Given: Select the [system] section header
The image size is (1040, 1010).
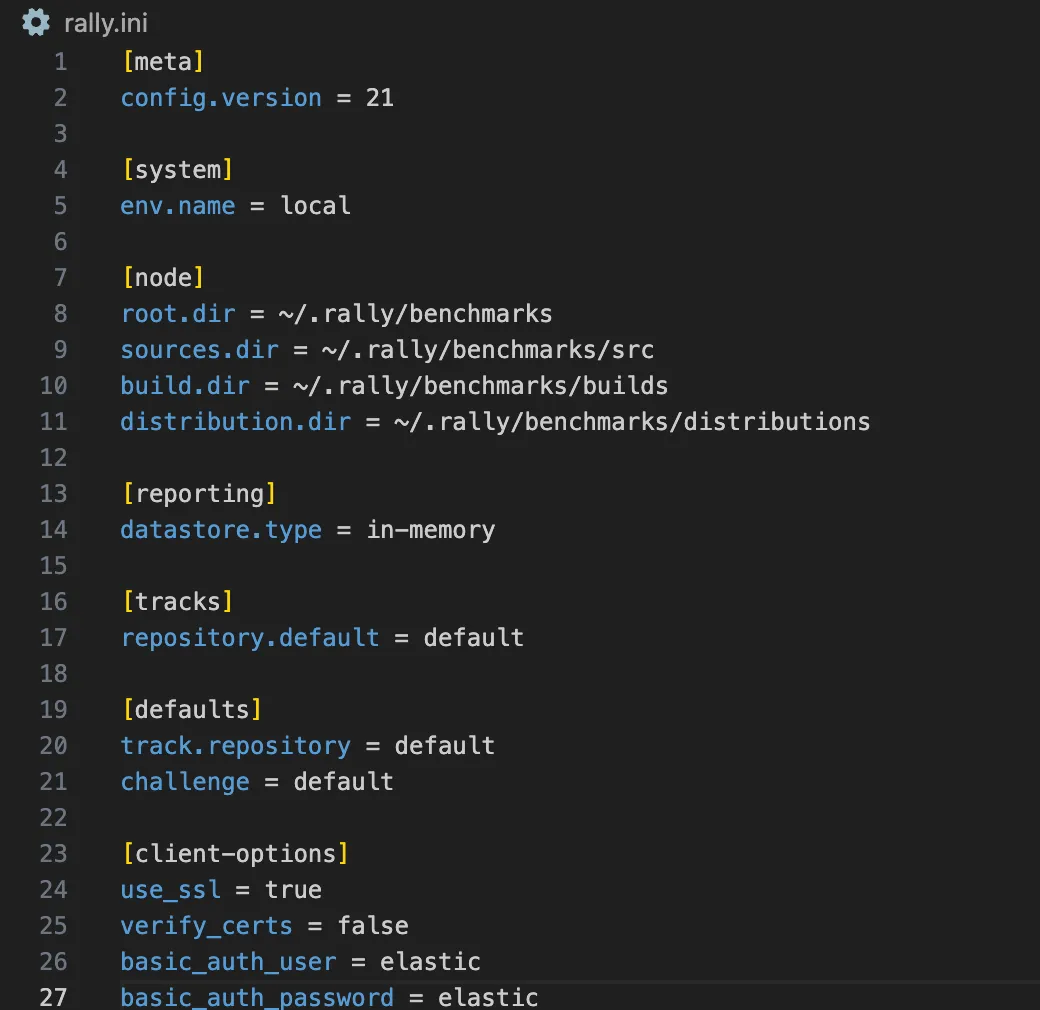Looking at the screenshot, I should (x=178, y=169).
